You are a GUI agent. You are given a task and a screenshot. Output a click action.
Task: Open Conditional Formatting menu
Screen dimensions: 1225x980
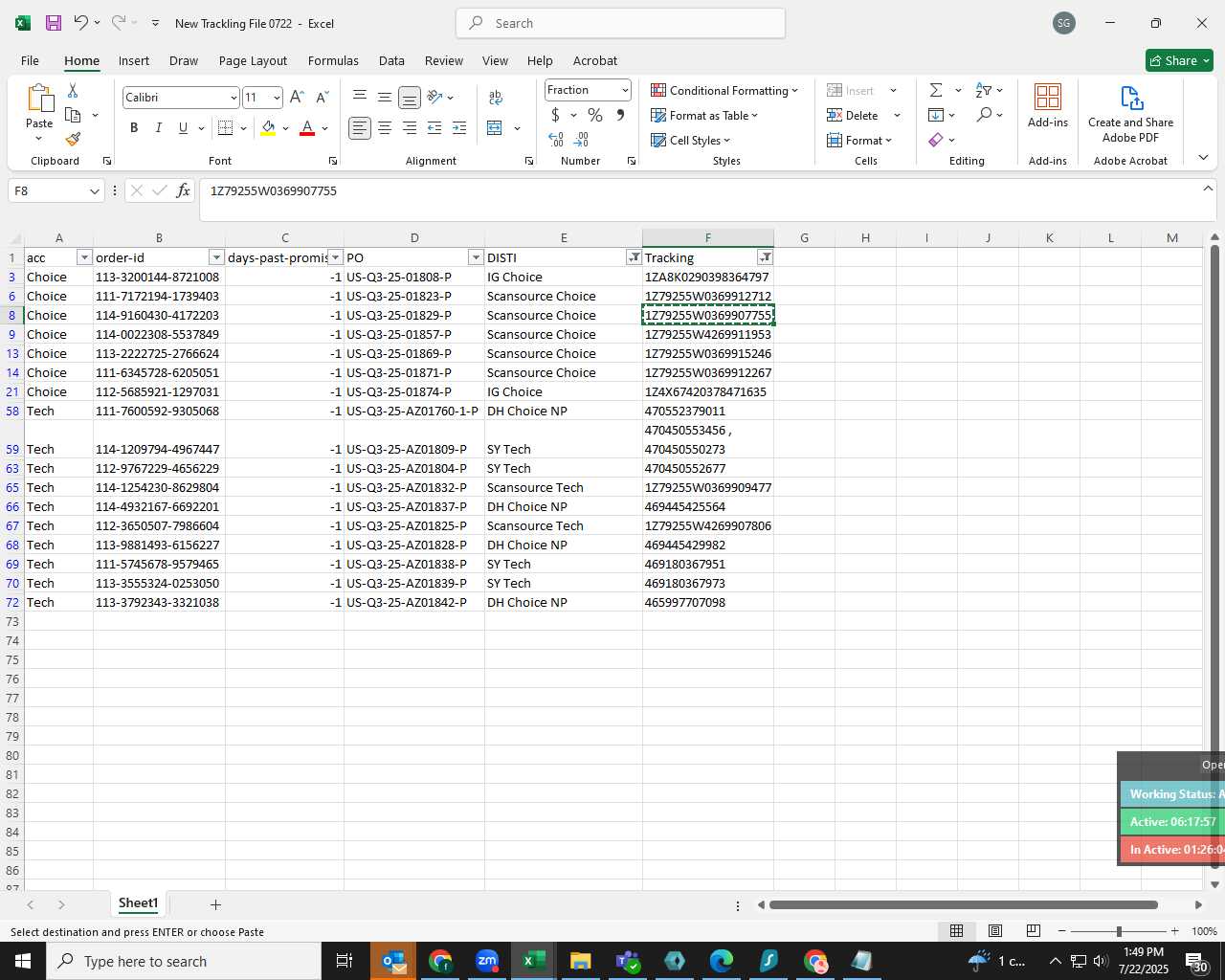(x=724, y=90)
